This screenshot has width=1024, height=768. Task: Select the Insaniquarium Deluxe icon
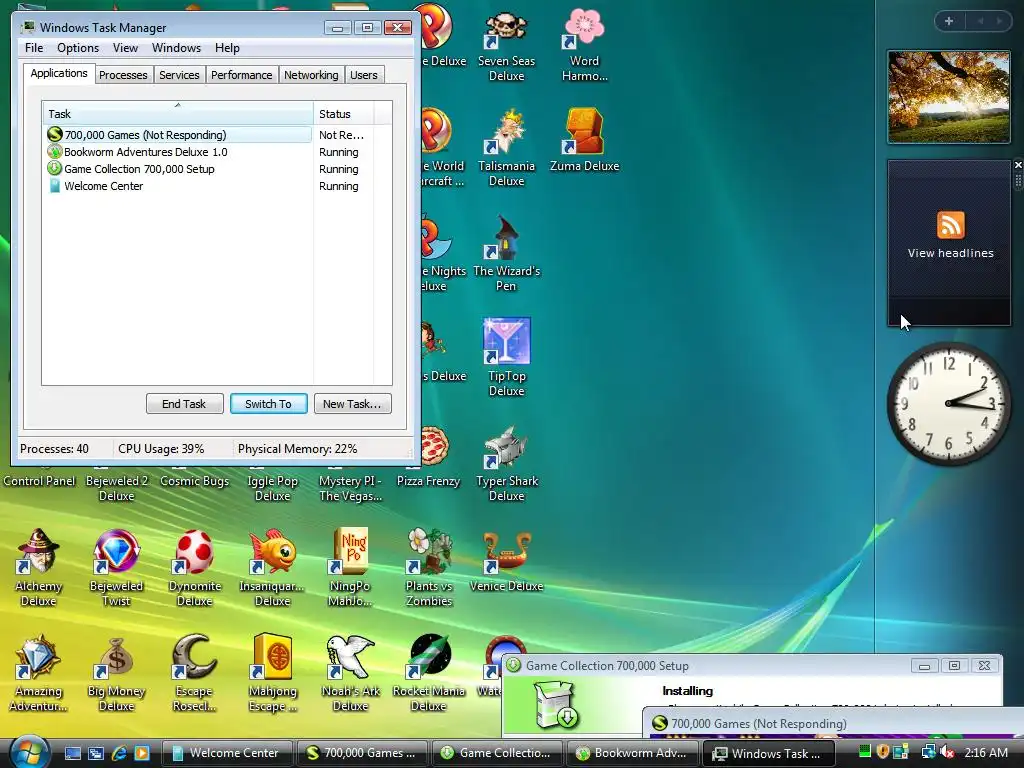click(272, 569)
